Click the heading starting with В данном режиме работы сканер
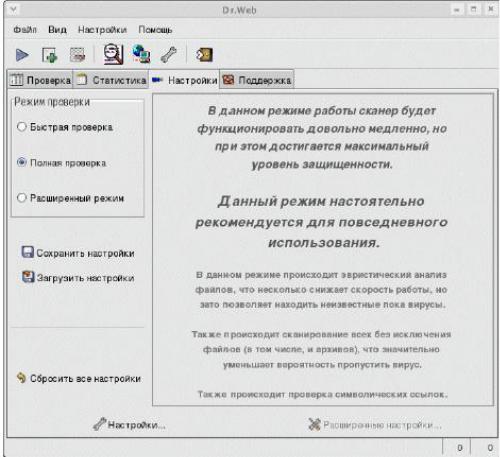The height and width of the screenshot is (457, 500). pos(322,137)
